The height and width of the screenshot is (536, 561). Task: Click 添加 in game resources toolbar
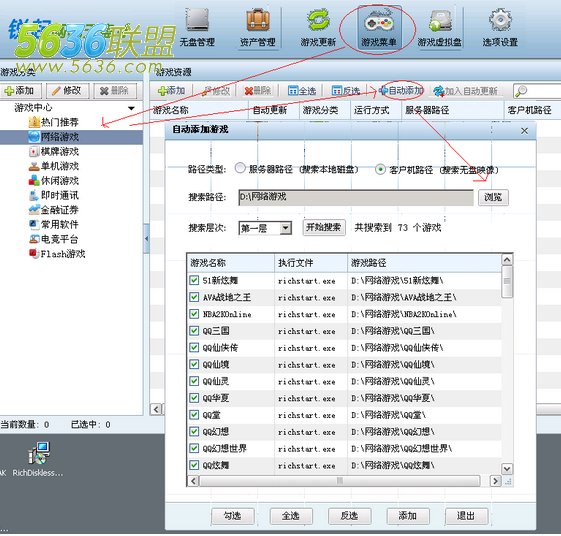pyautogui.click(x=172, y=91)
